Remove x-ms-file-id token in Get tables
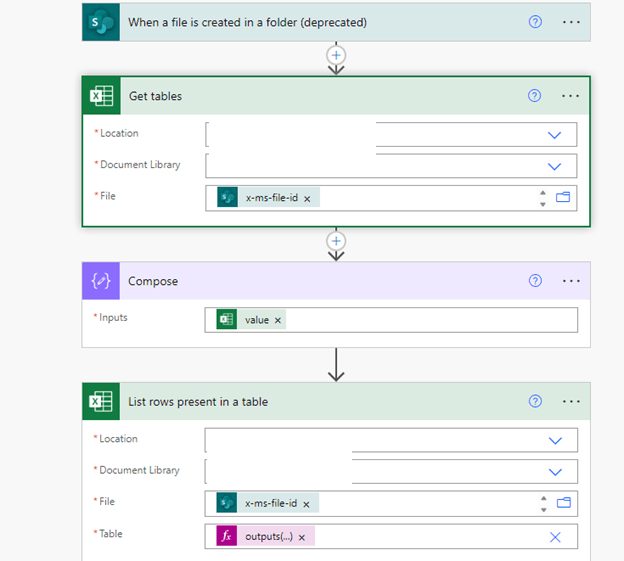624x561 pixels. click(307, 199)
